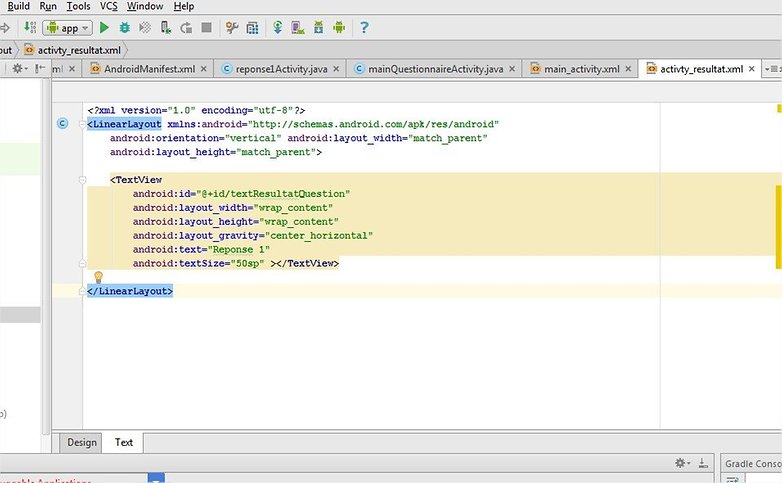782x483 pixels.
Task: Collapse the TextView opening fold marker
Action: pos(83,180)
